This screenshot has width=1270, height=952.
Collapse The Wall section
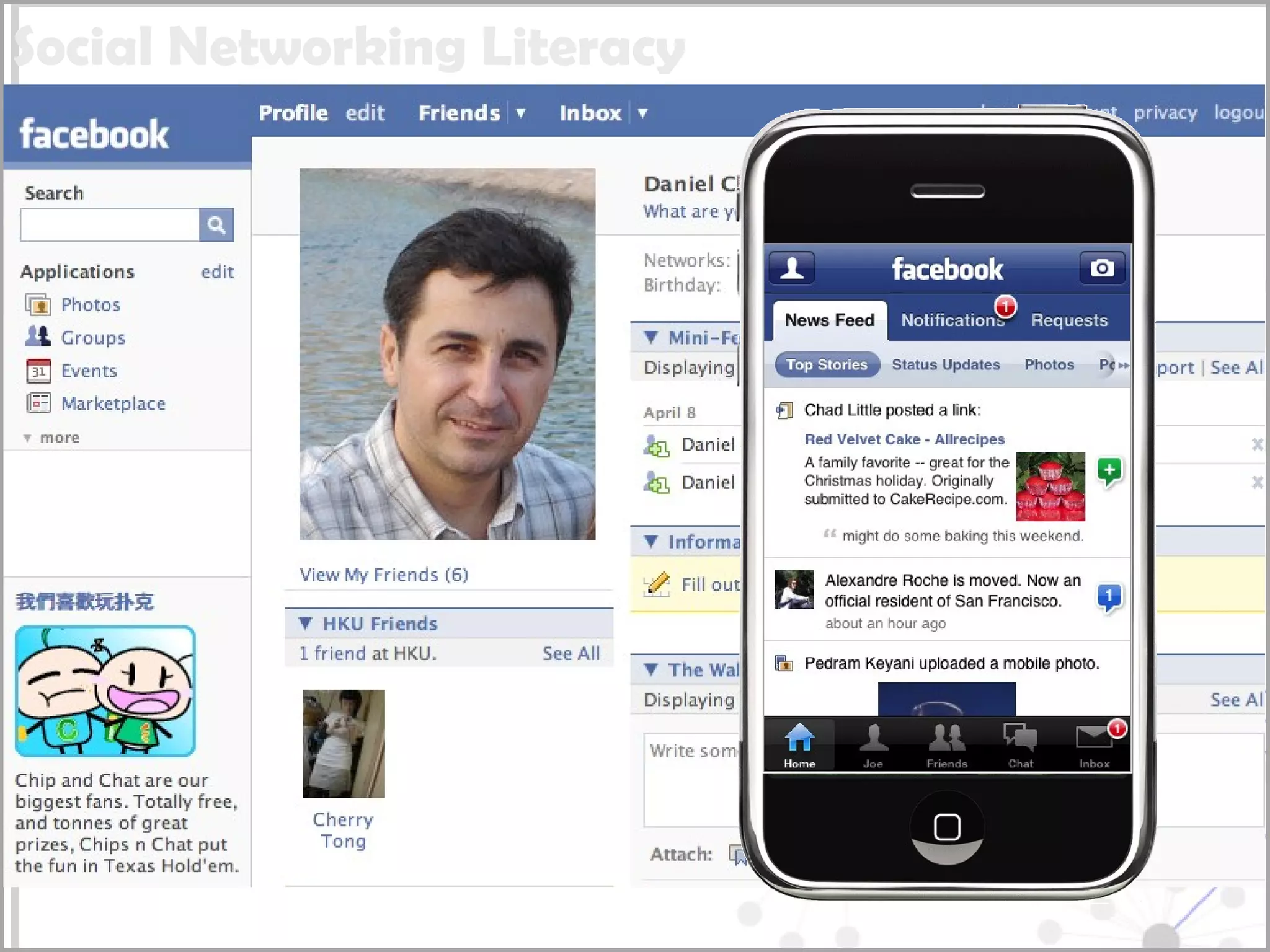(x=651, y=669)
